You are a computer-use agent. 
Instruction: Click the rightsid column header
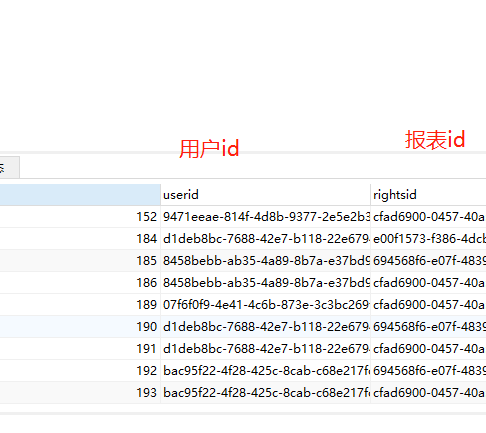(x=428, y=195)
